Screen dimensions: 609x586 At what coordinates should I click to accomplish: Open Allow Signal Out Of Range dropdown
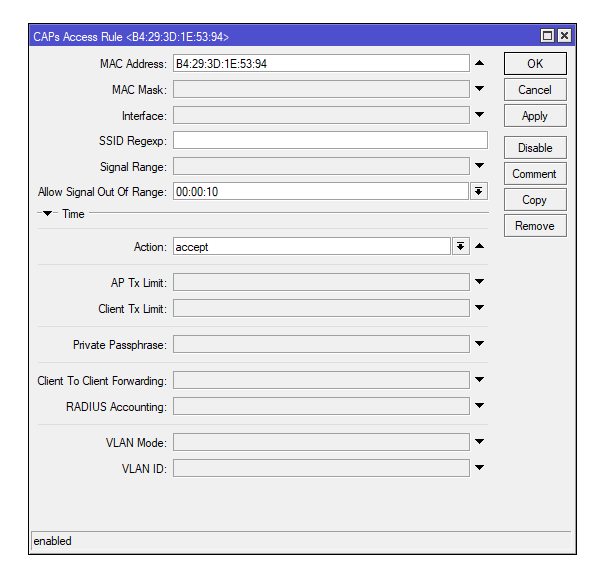[478, 191]
